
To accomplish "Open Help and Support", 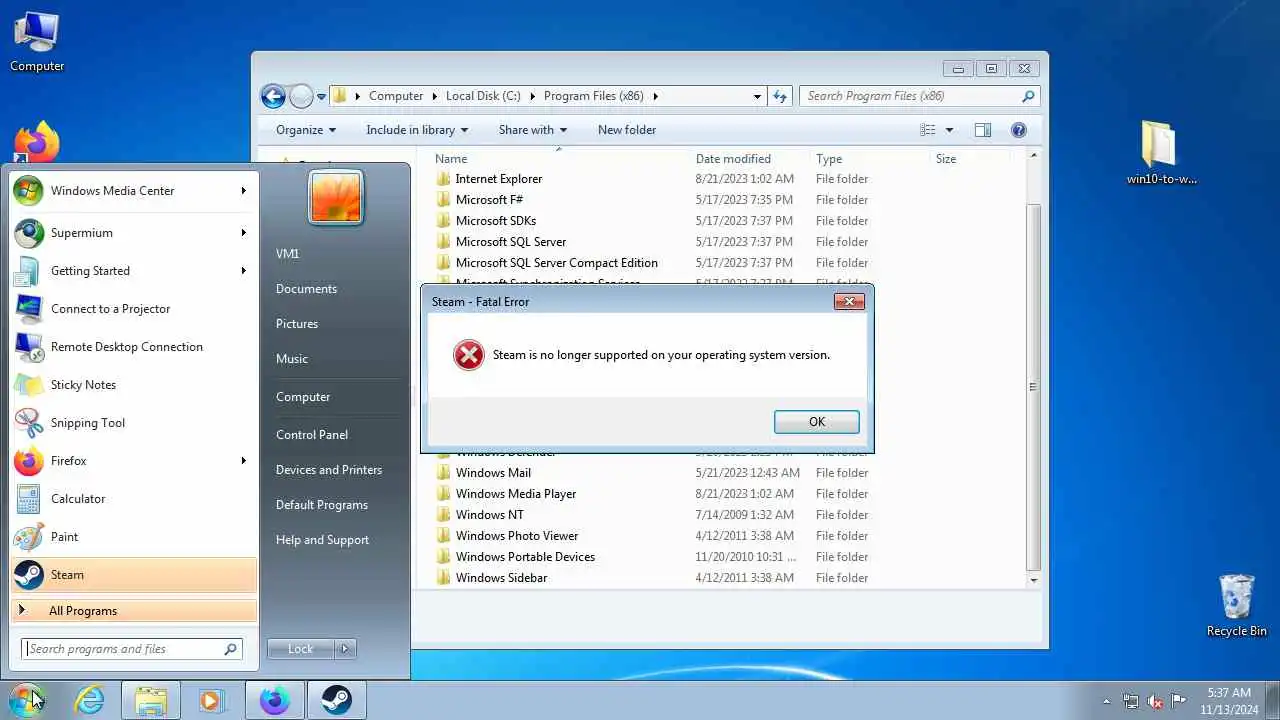I will point(322,540).
